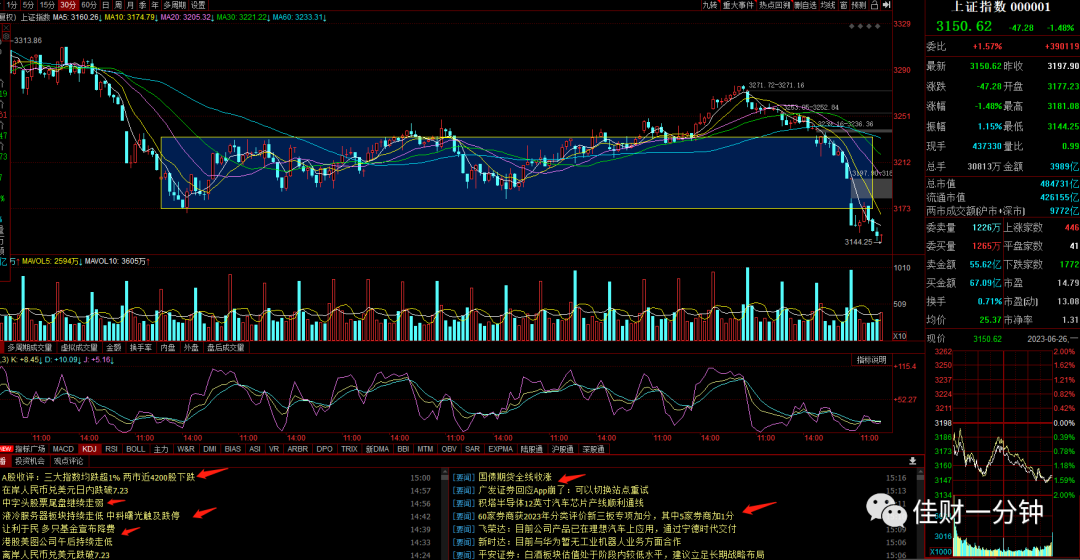The width and height of the screenshot is (1080, 560).
Task: Switch to VR indicator
Action: click(273, 449)
